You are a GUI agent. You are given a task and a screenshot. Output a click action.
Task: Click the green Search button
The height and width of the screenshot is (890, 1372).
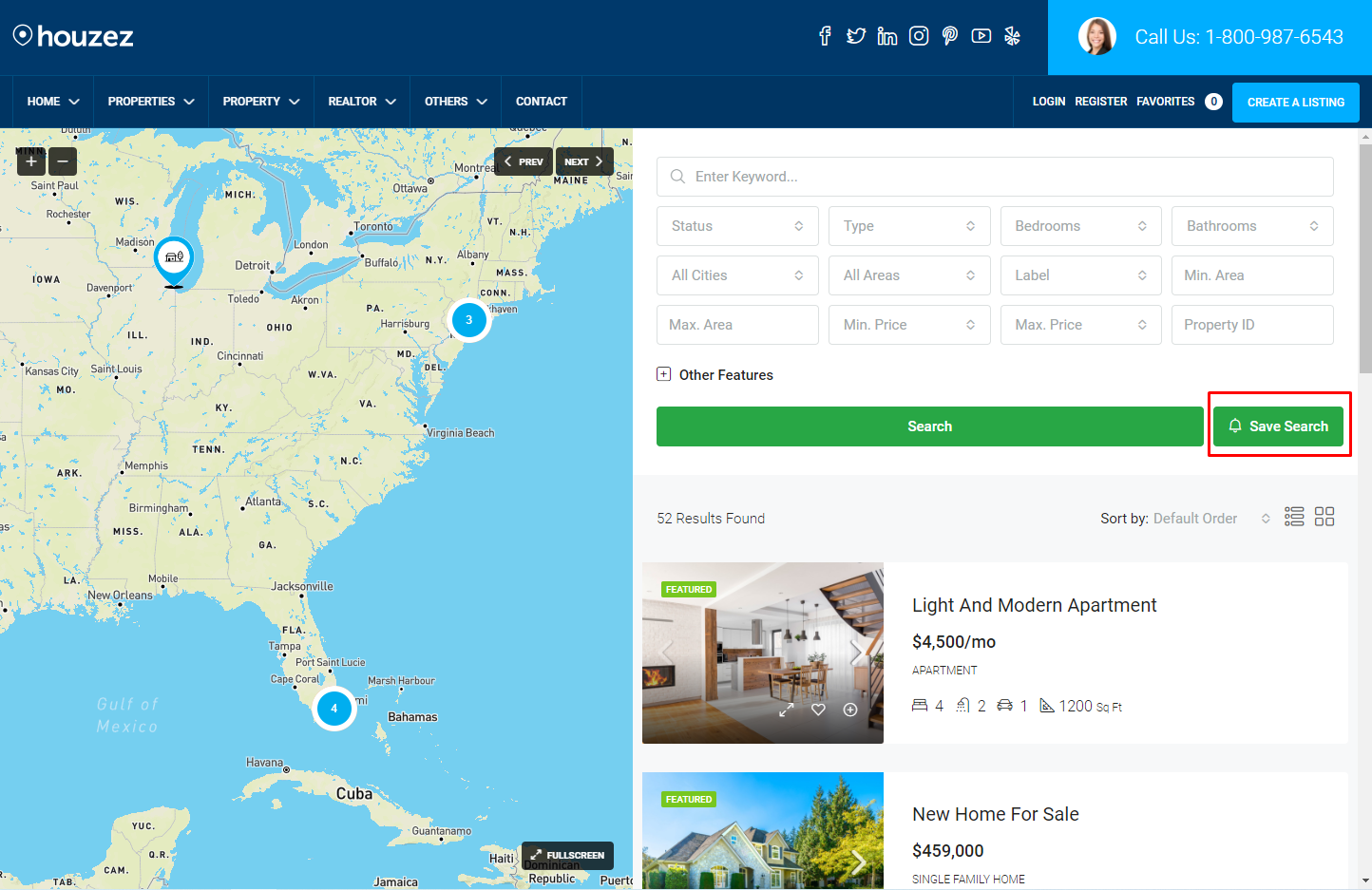(929, 426)
